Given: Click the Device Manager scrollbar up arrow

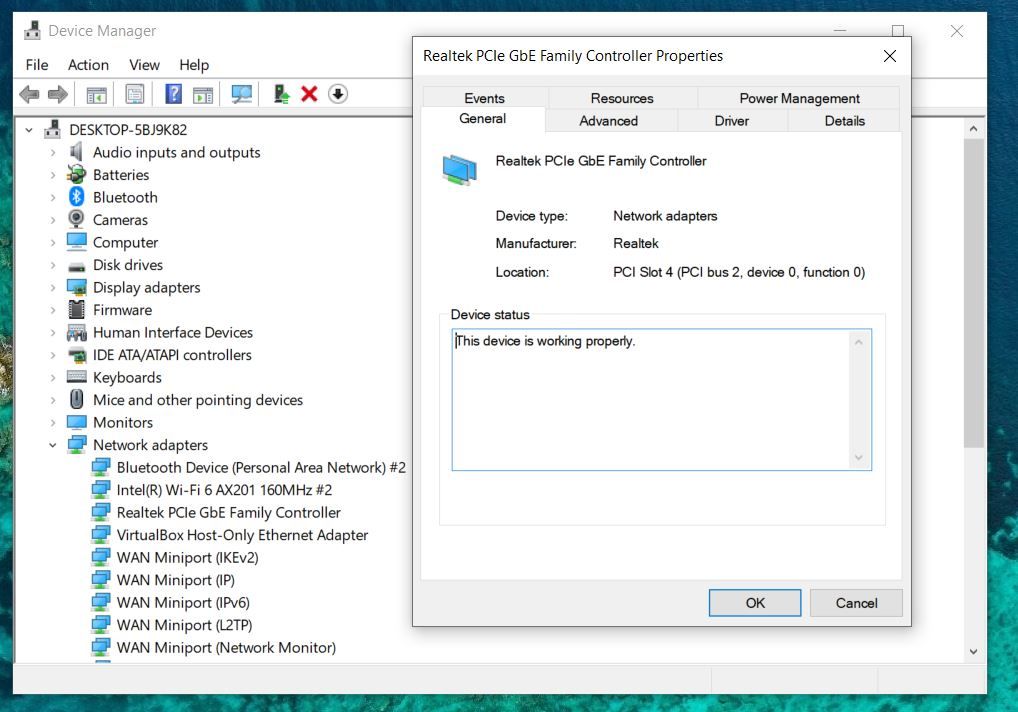Looking at the screenshot, I should pyautogui.click(x=973, y=129).
